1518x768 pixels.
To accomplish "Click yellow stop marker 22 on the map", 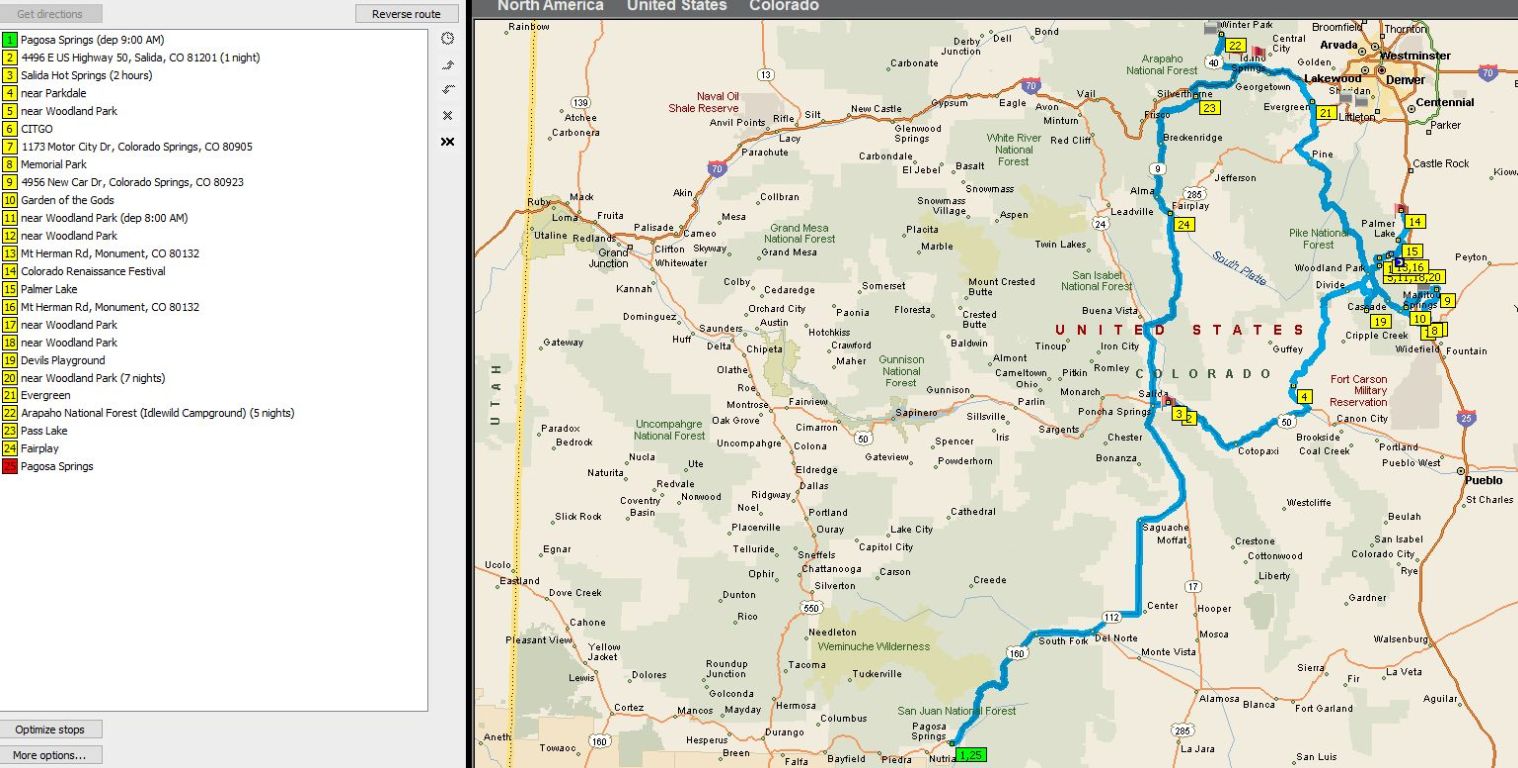I will pyautogui.click(x=1235, y=46).
